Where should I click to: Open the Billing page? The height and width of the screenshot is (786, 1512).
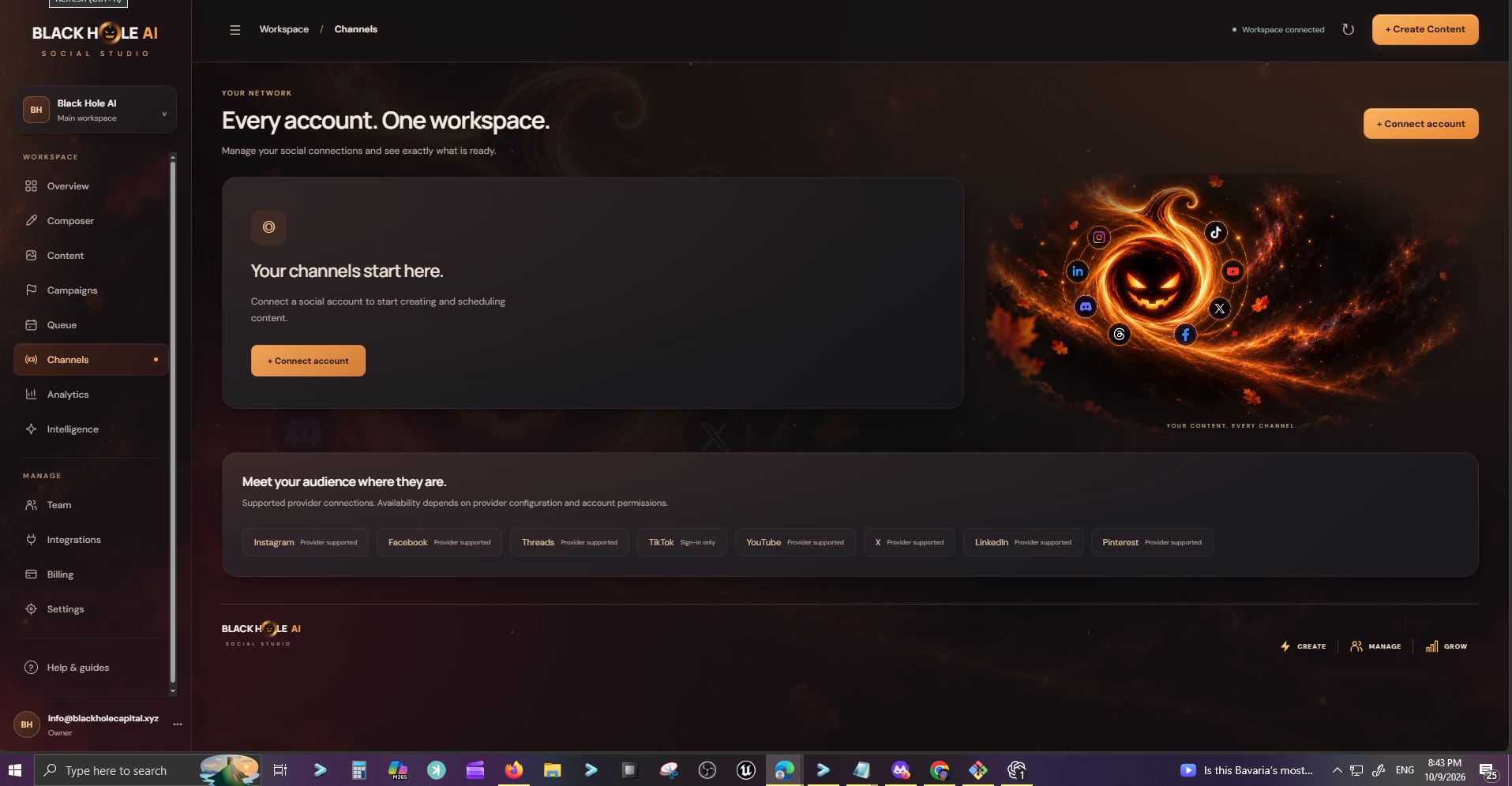coord(91,575)
